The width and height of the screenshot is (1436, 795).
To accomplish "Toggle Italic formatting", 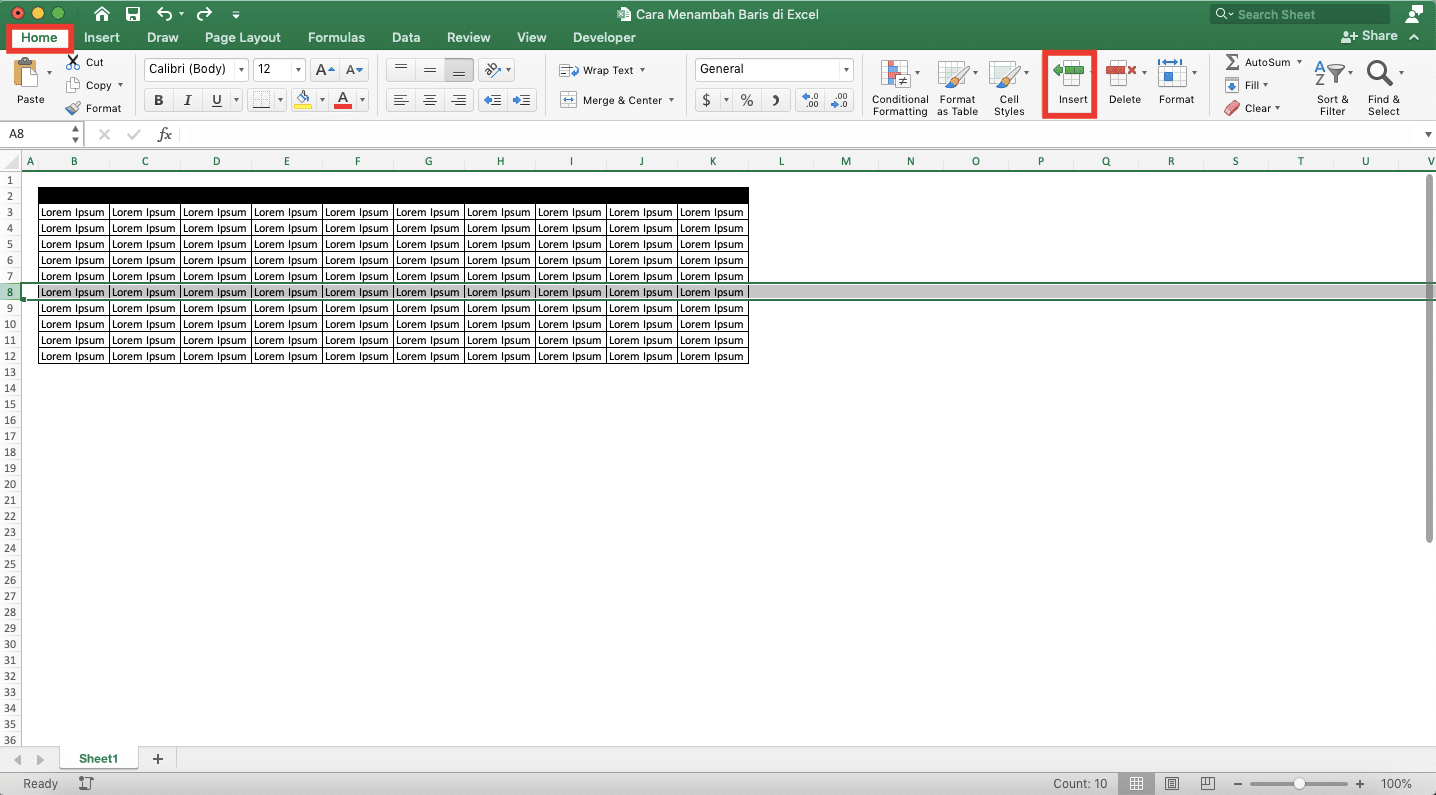I will pyautogui.click(x=187, y=100).
